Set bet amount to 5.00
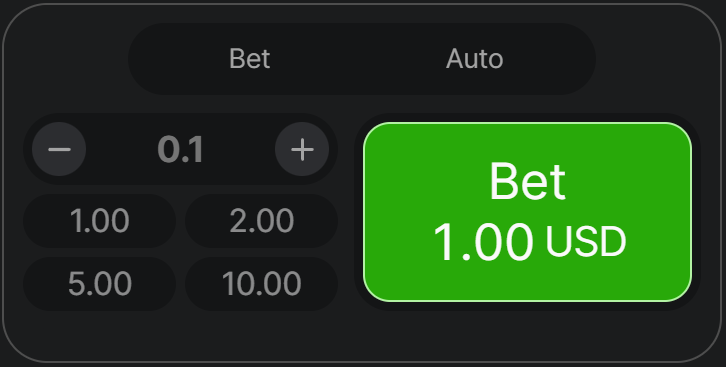The width and height of the screenshot is (726, 367). [100, 284]
